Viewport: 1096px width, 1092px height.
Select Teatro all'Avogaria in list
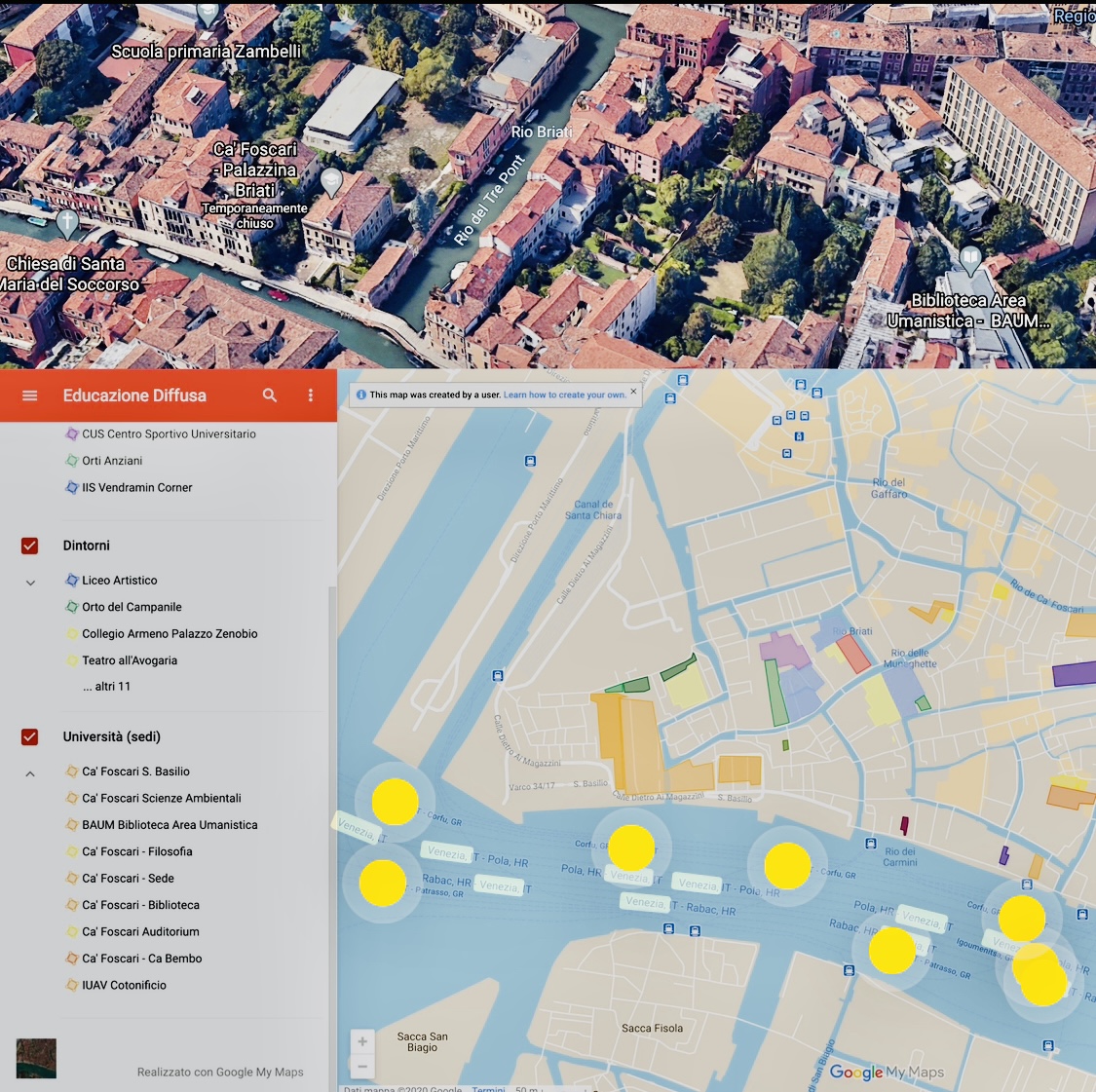pos(130,660)
